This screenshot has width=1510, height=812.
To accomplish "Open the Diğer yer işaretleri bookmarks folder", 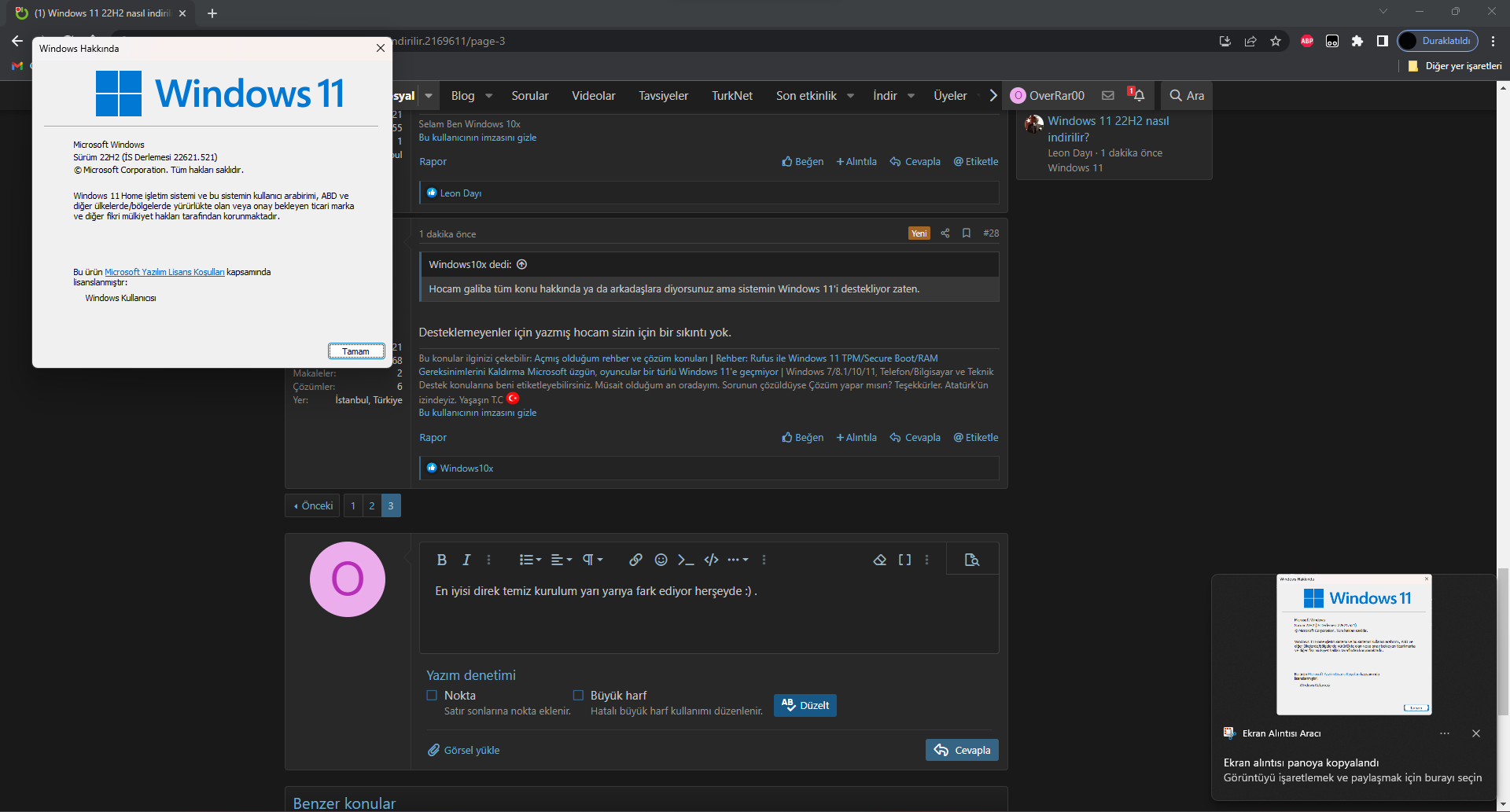I will (1455, 66).
